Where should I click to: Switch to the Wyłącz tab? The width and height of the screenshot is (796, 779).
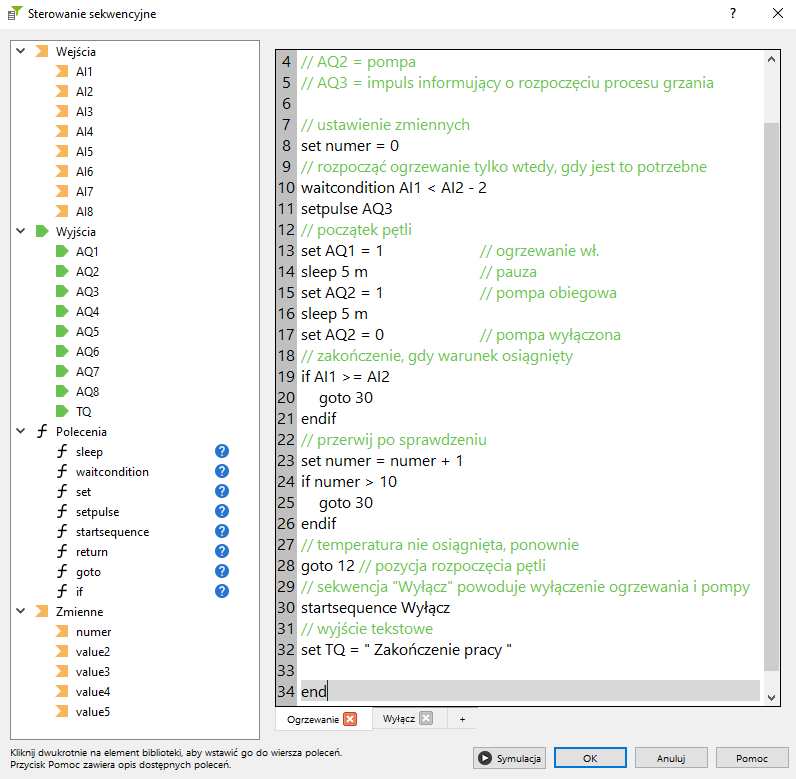[399, 719]
